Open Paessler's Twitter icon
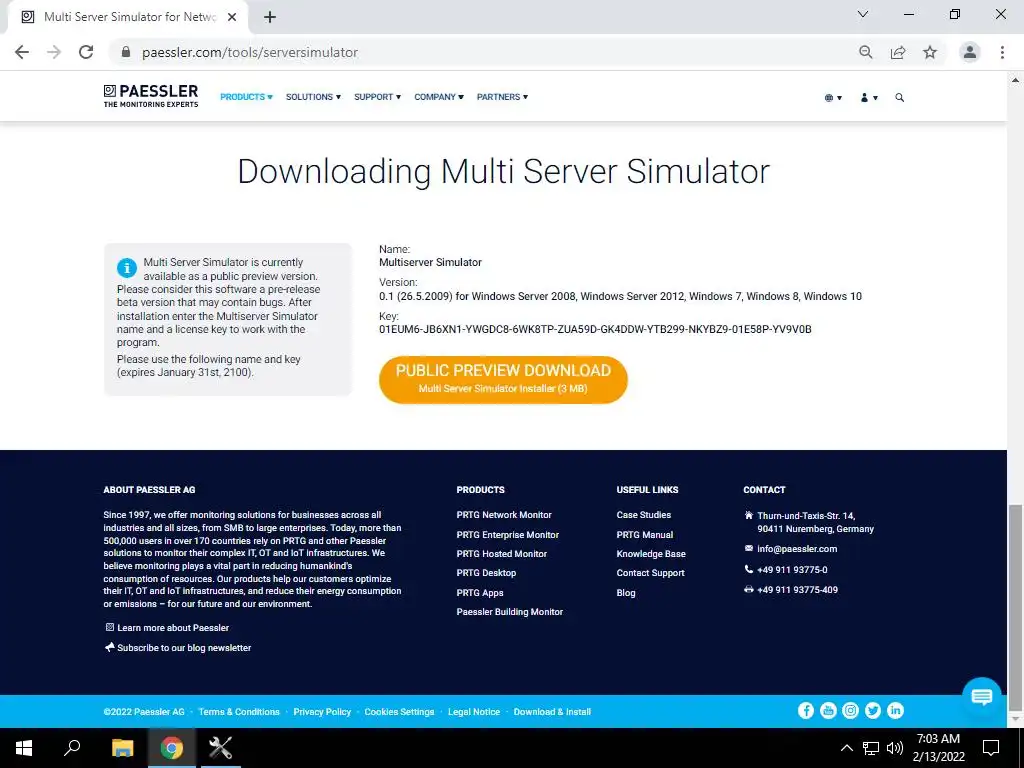 (x=872, y=711)
